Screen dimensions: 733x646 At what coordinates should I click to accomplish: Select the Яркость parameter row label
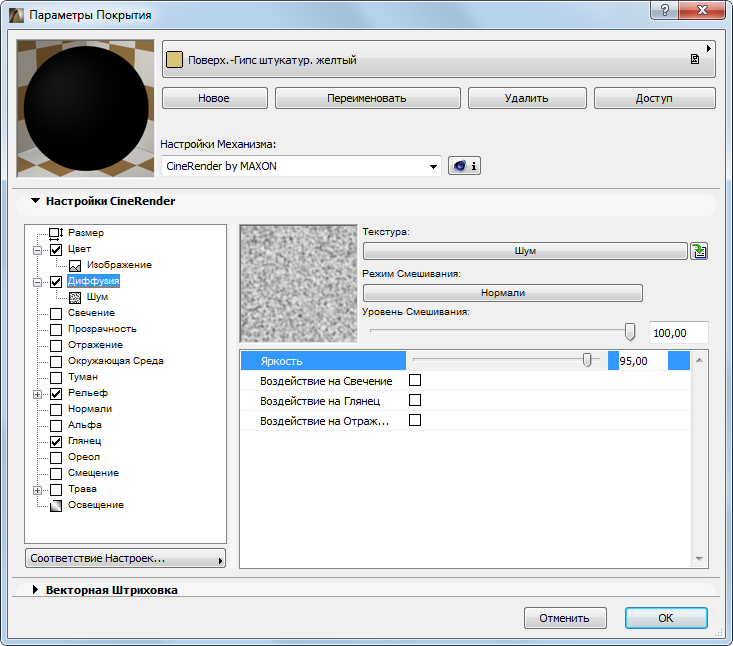(281, 361)
